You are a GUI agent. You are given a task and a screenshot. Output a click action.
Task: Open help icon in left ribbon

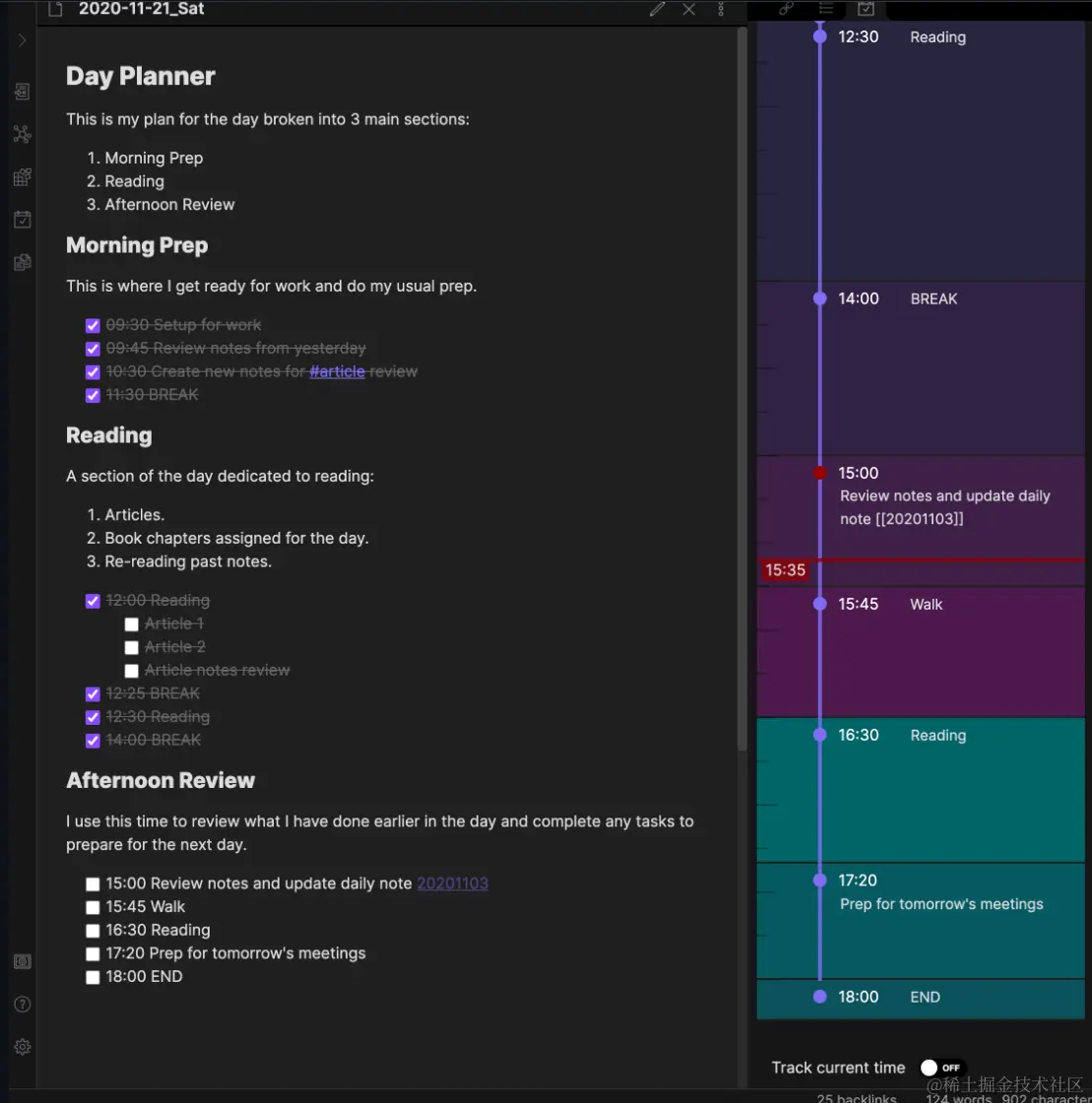(22, 1004)
